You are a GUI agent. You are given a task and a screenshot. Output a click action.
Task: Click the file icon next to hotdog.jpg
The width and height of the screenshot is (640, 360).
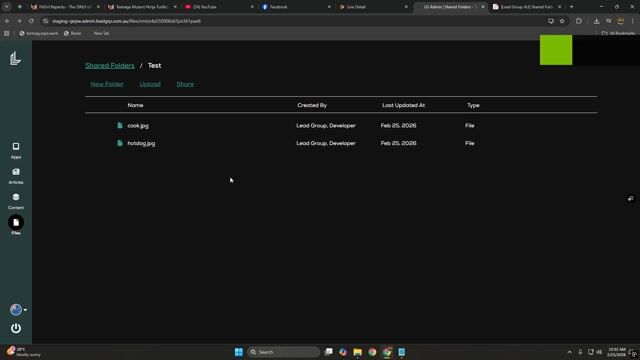pos(120,143)
